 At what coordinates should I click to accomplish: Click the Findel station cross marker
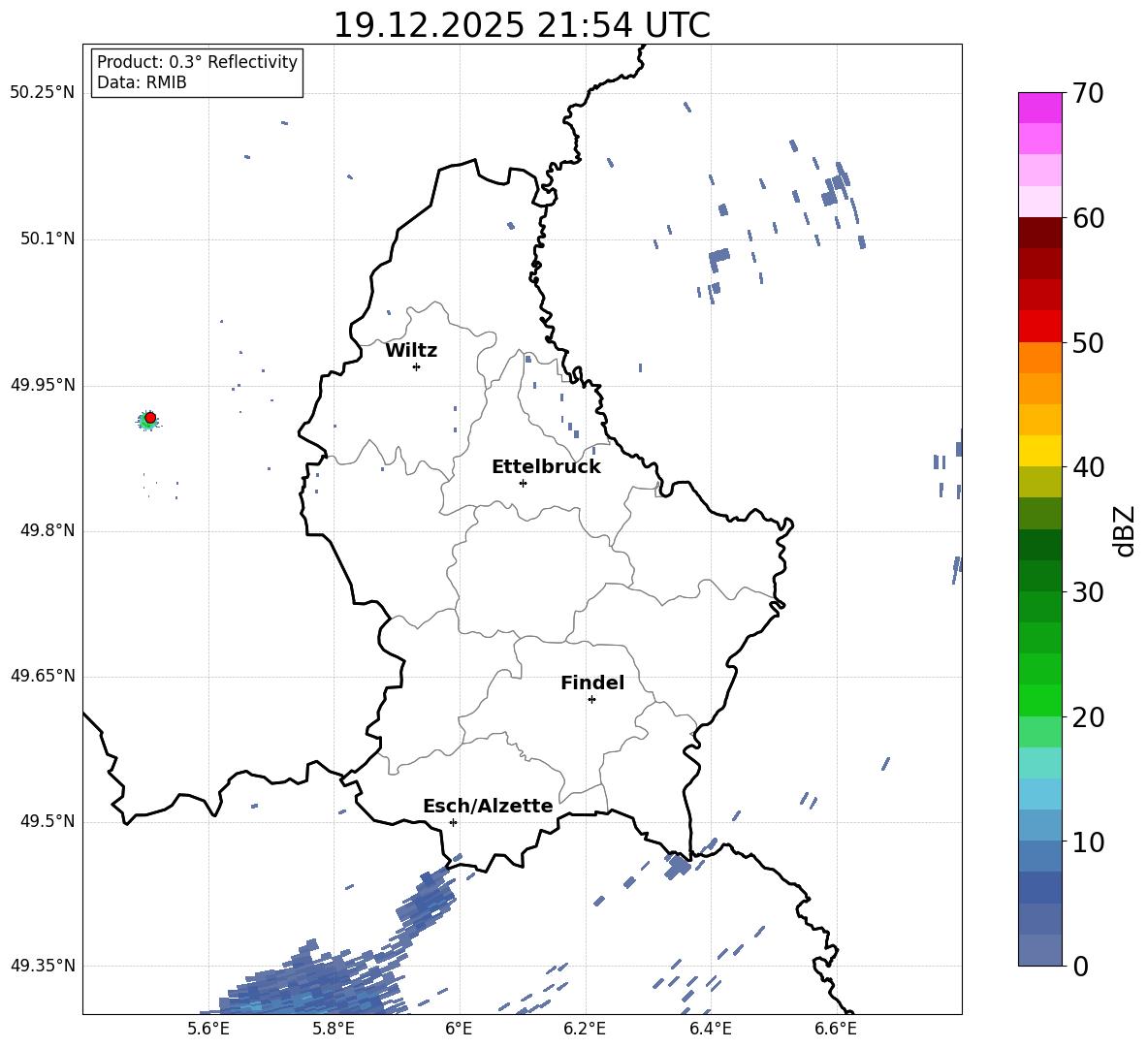tap(591, 700)
